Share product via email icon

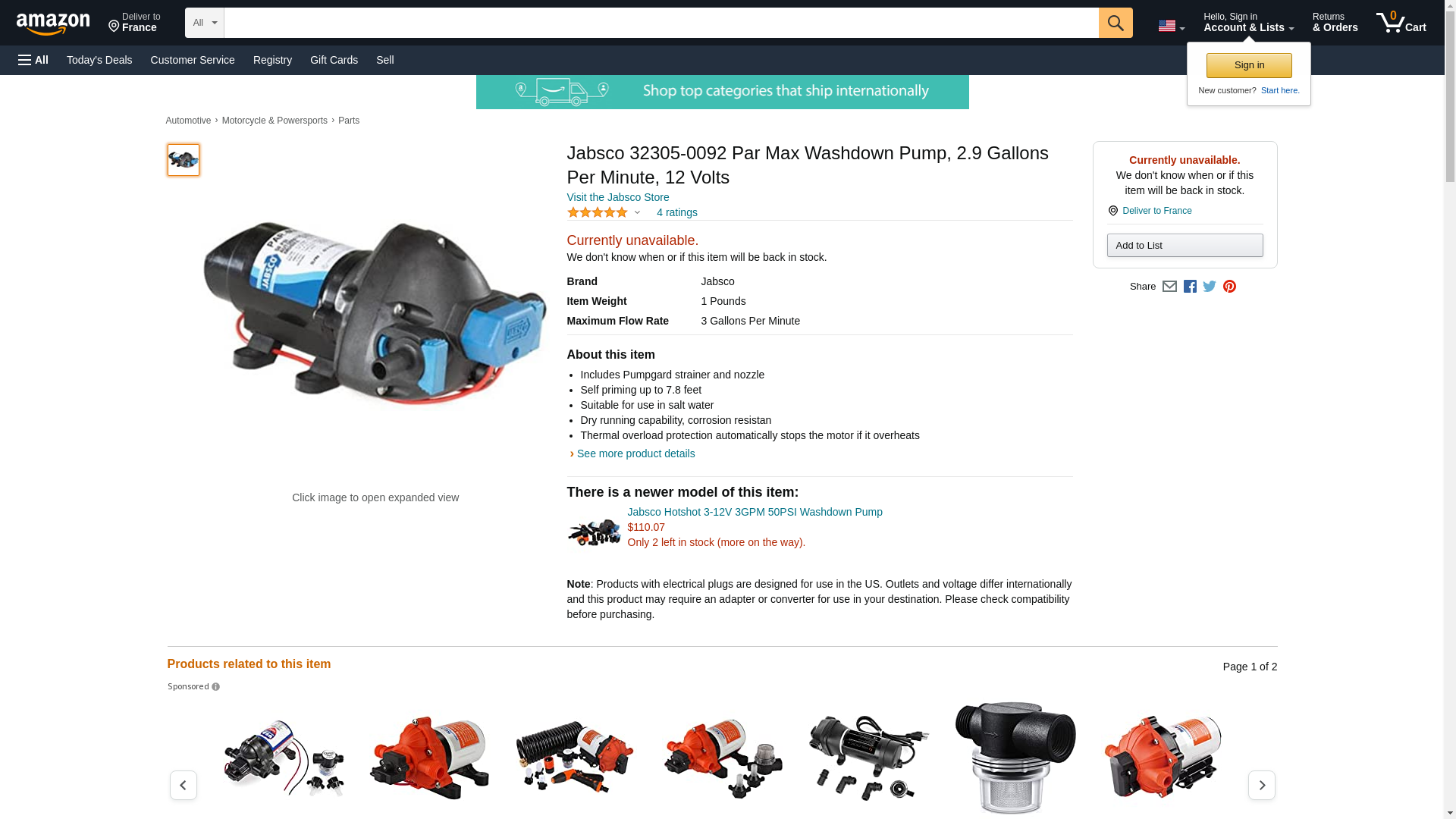click(1169, 287)
